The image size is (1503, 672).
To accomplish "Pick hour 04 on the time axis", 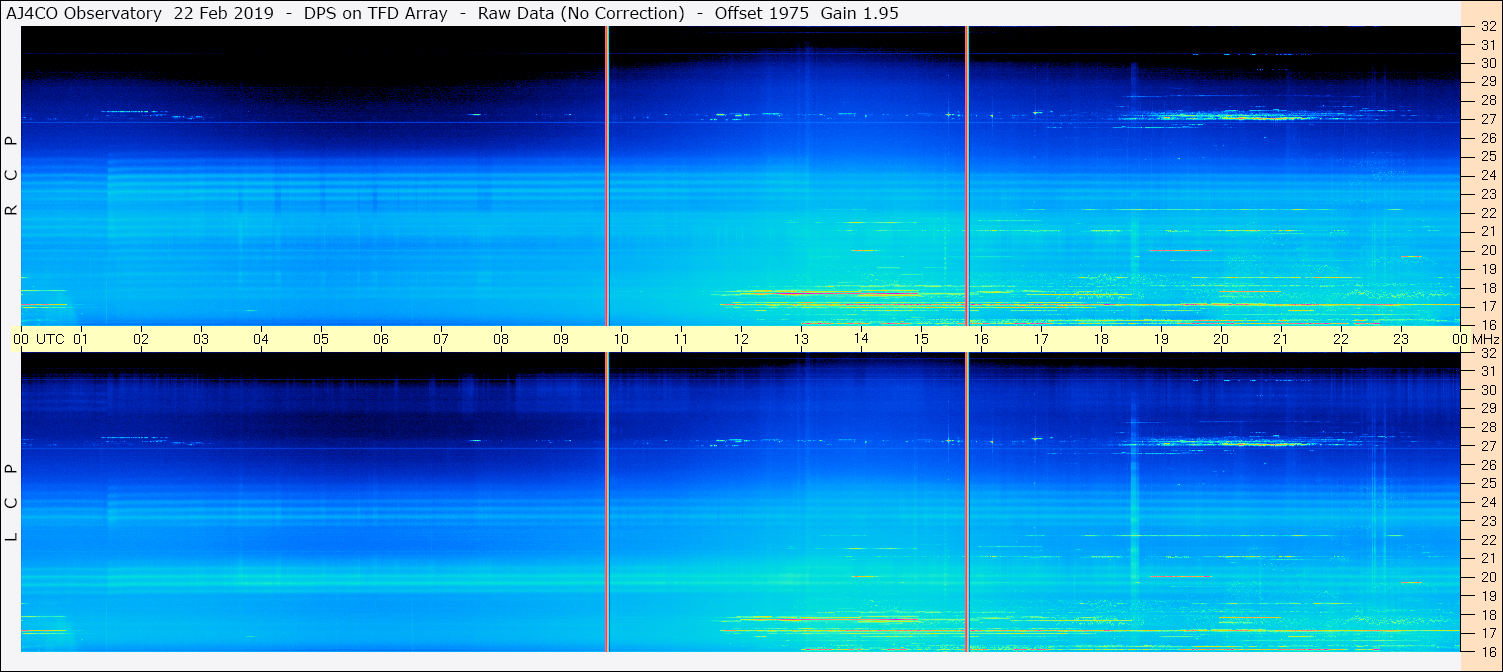I will coord(261,339).
